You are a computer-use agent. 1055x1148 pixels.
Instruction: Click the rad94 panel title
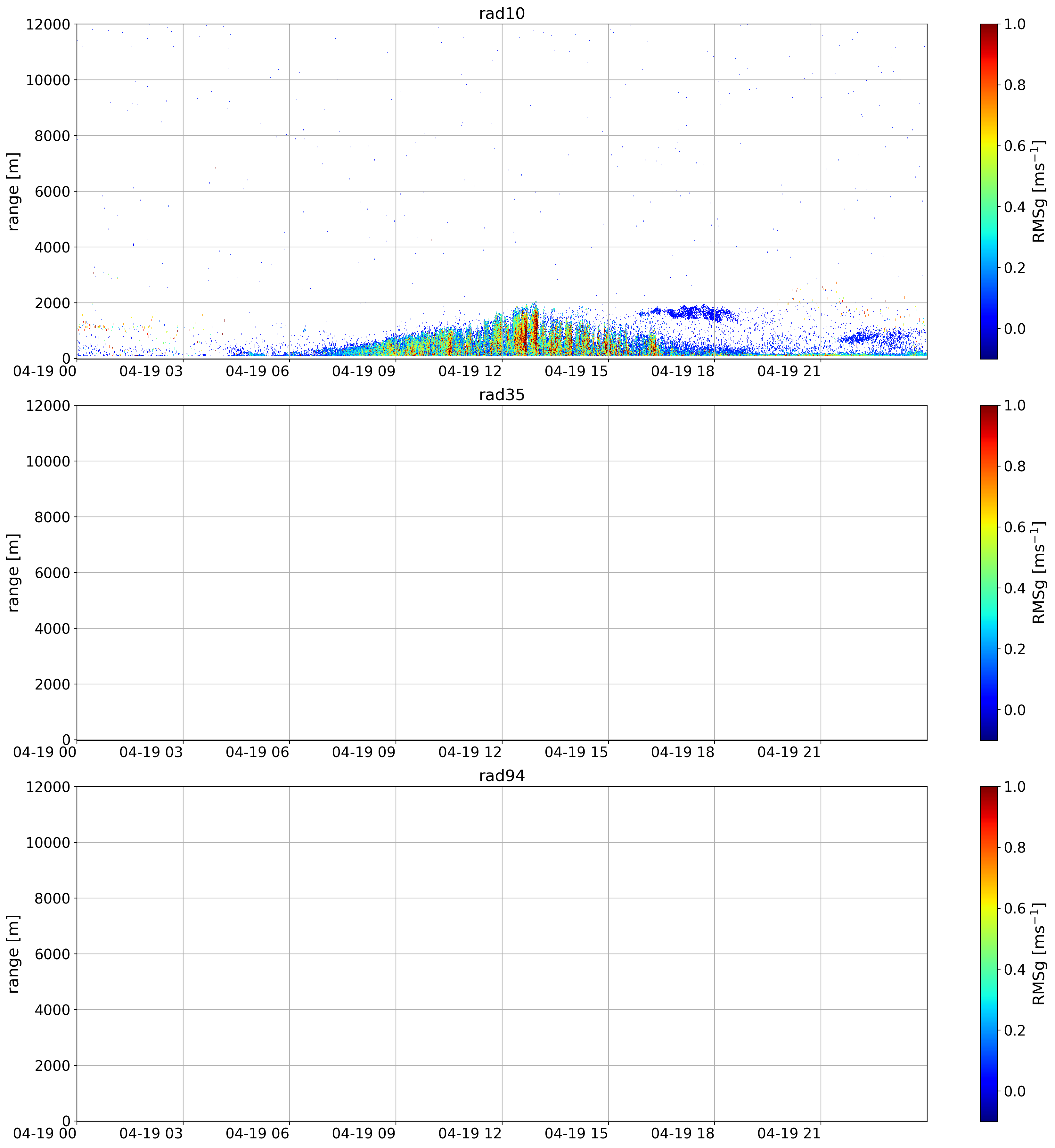[x=501, y=776]
